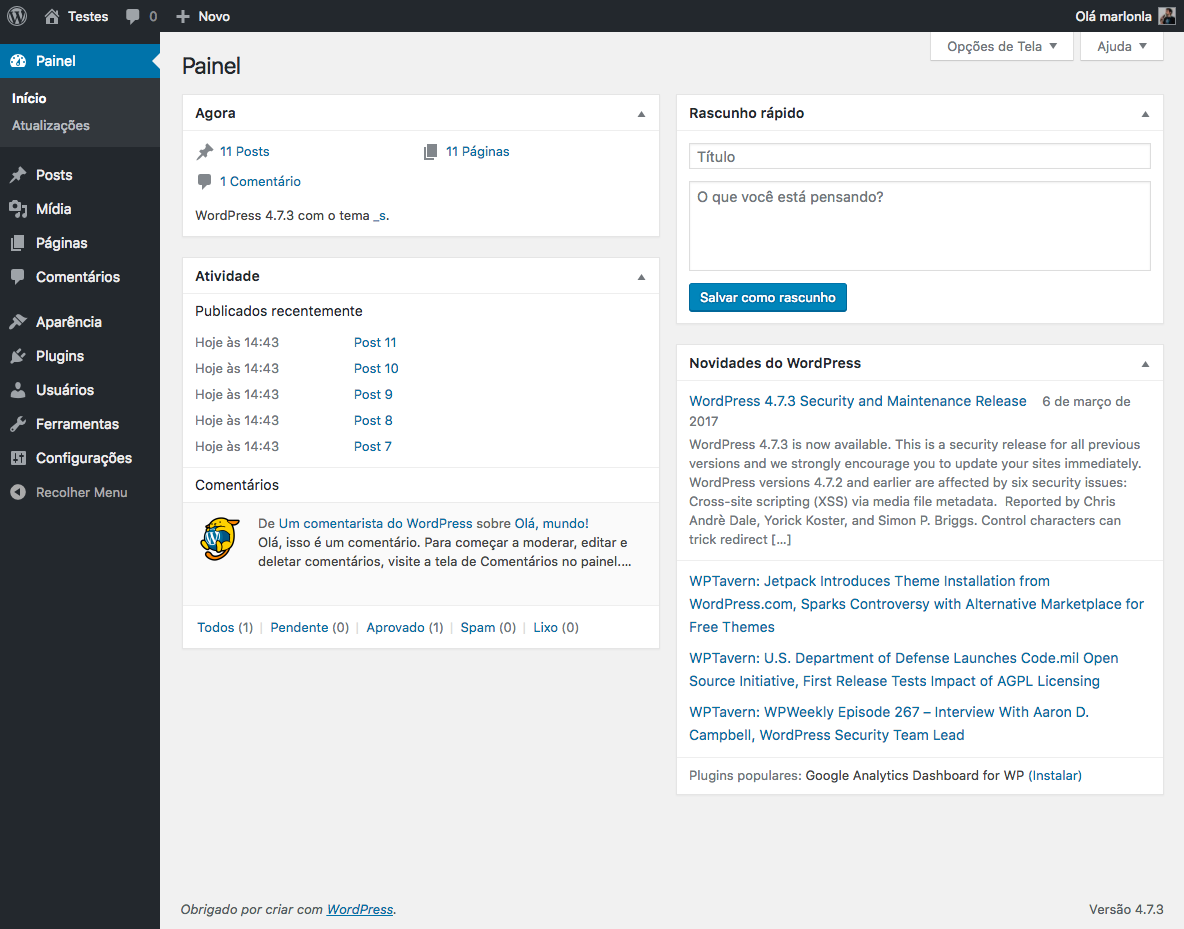Open the comments bubble icon in admin bar
This screenshot has height=929, width=1184.
[133, 17]
